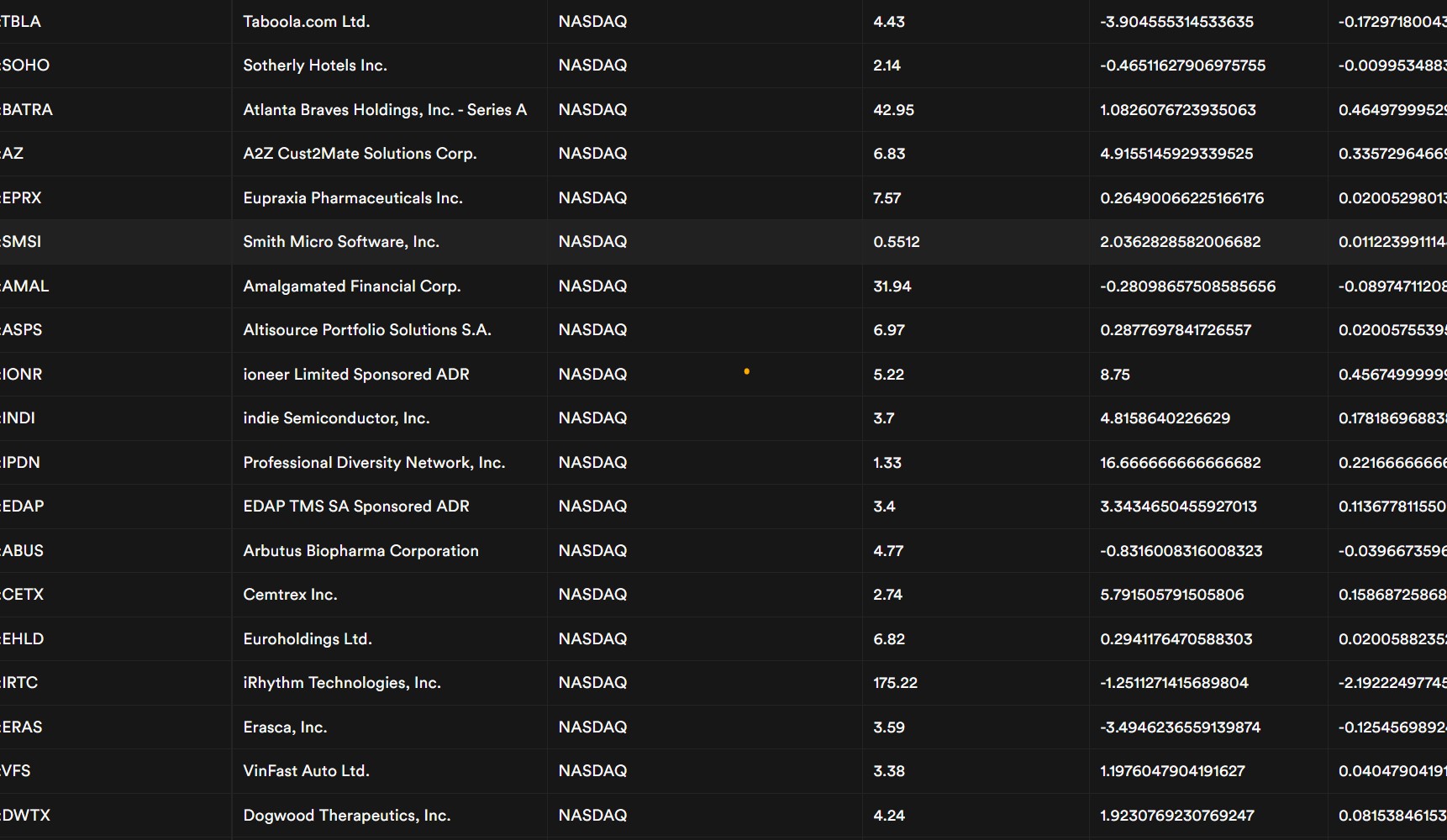
Task: Click Professional Diversity Network, Inc. name
Action: point(374,463)
